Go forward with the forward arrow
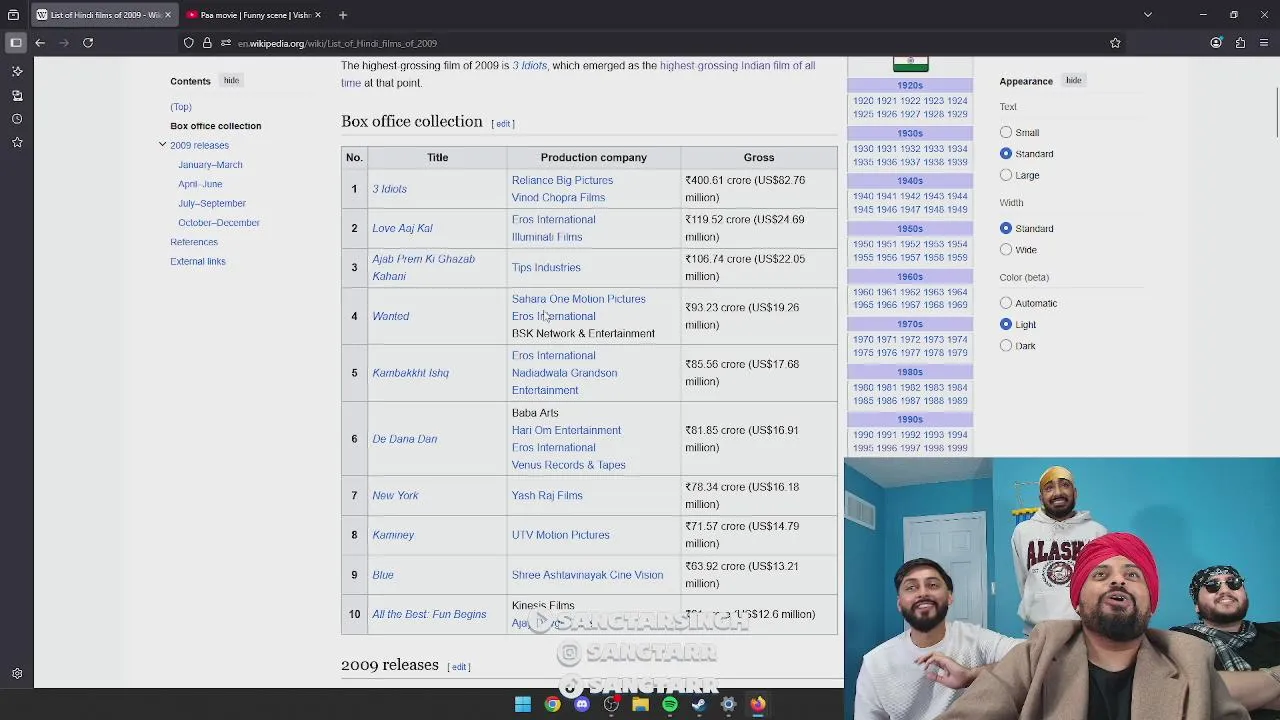Viewport: 1280px width, 720px height. click(64, 43)
